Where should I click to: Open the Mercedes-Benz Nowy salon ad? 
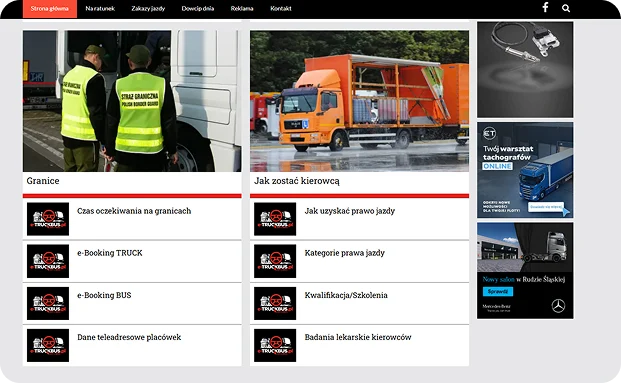(x=525, y=271)
